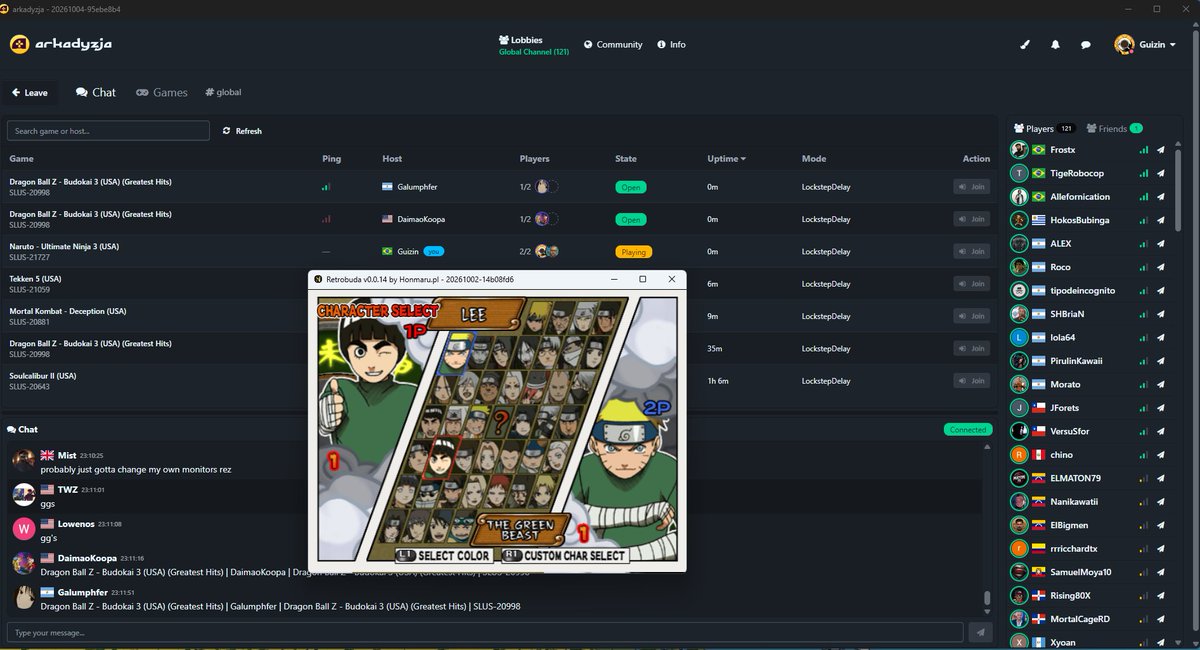Open the theme paintbrush icon in header
Screen dimensions: 1200x650
click(x=1024, y=45)
